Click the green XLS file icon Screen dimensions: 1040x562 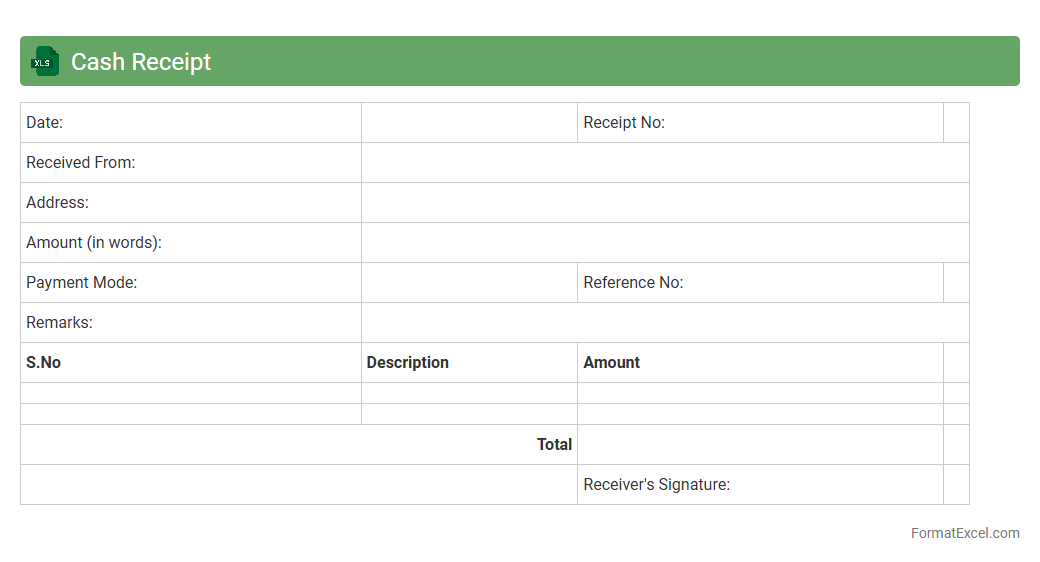(x=45, y=61)
